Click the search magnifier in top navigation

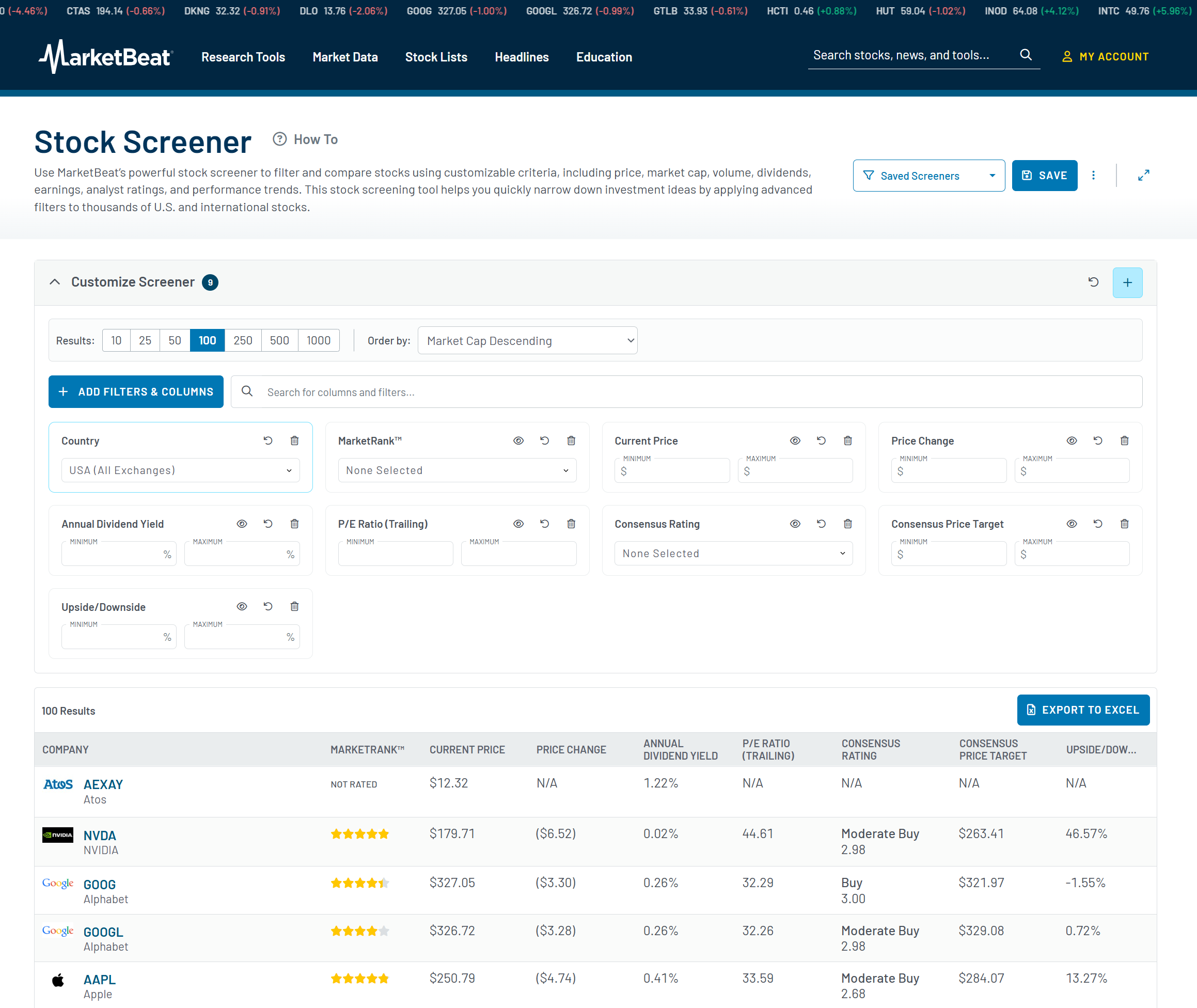coord(1026,54)
